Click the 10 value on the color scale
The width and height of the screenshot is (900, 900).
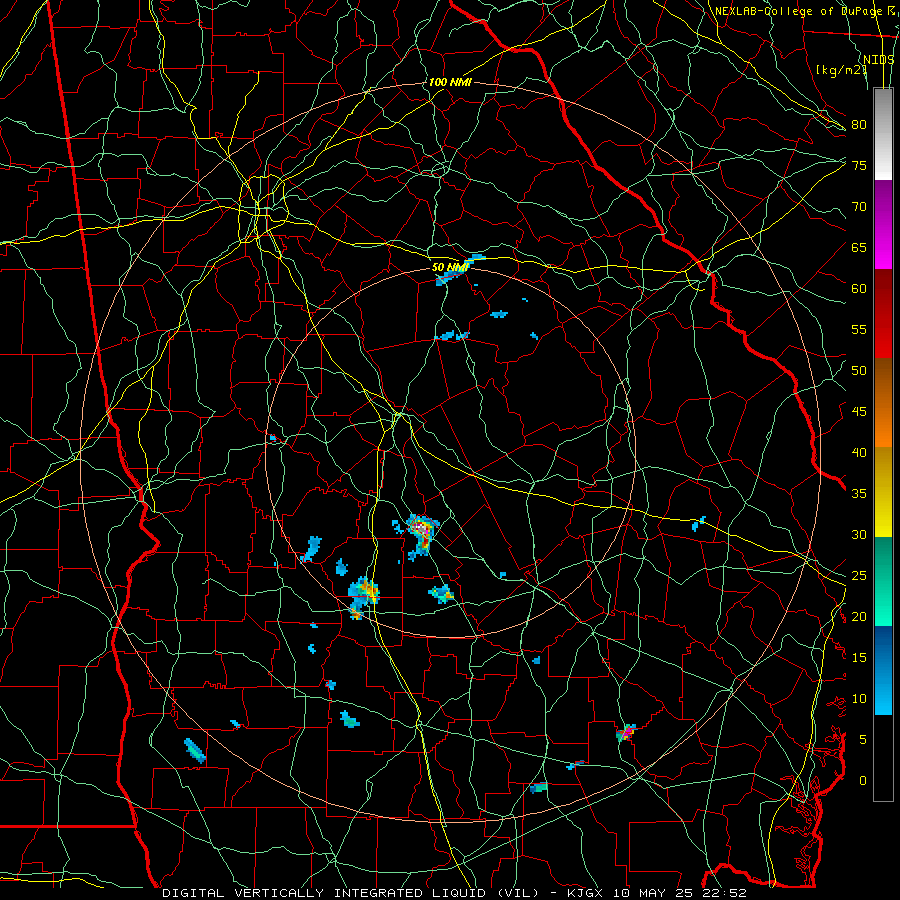pyautogui.click(x=859, y=699)
